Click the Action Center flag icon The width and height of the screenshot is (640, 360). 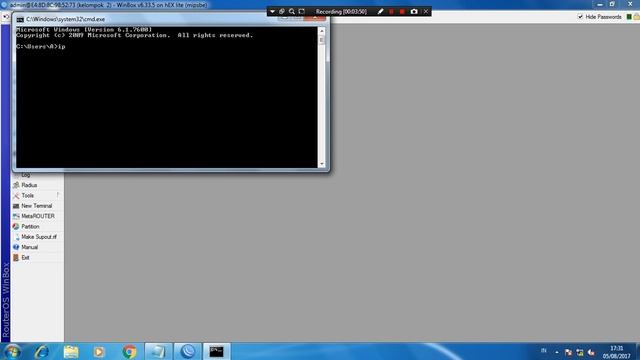568,352
